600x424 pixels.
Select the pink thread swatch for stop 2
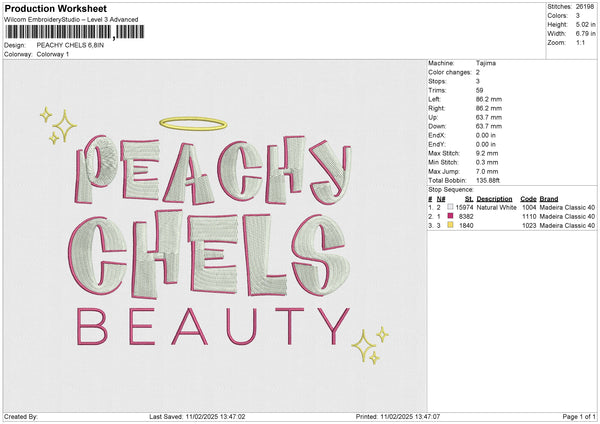(x=452, y=216)
